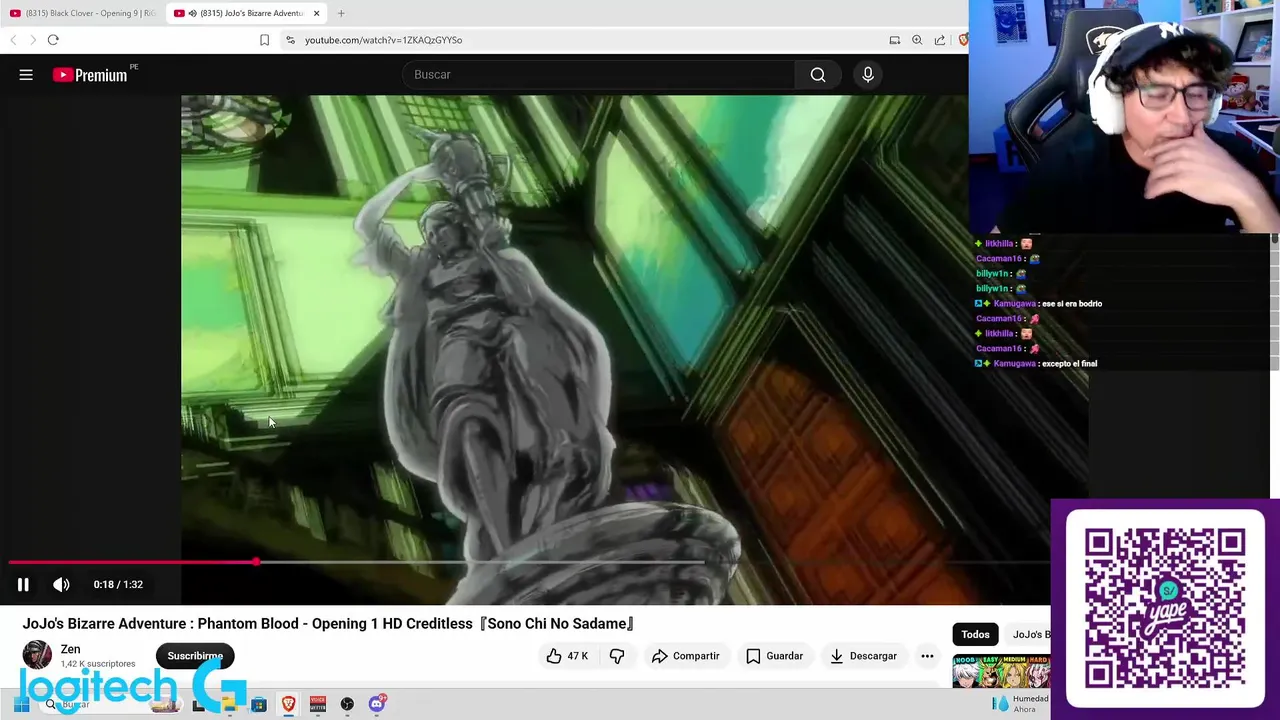
Task: Go forward with the browser forward arrow
Action: [33, 40]
